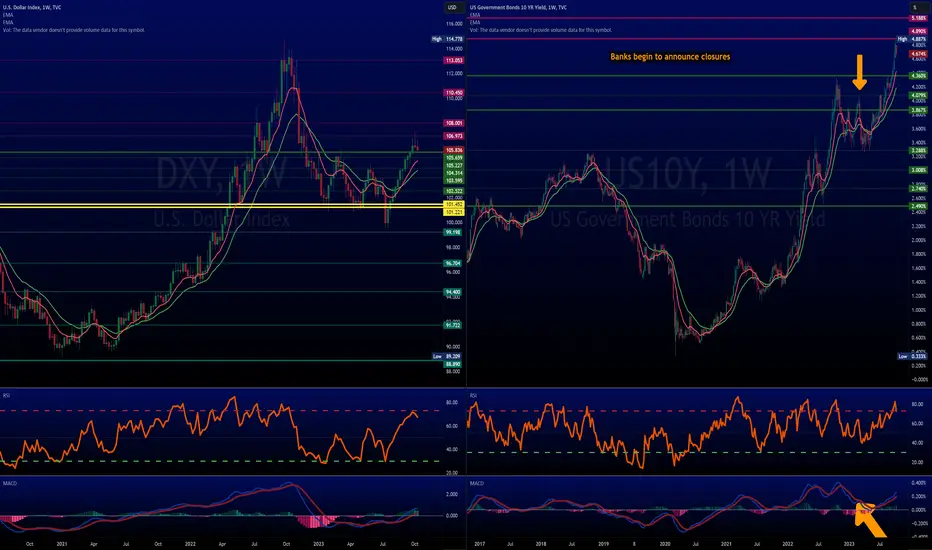Click the 4.360% yield level label
Viewport: 932px width, 550px height.
(918, 76)
